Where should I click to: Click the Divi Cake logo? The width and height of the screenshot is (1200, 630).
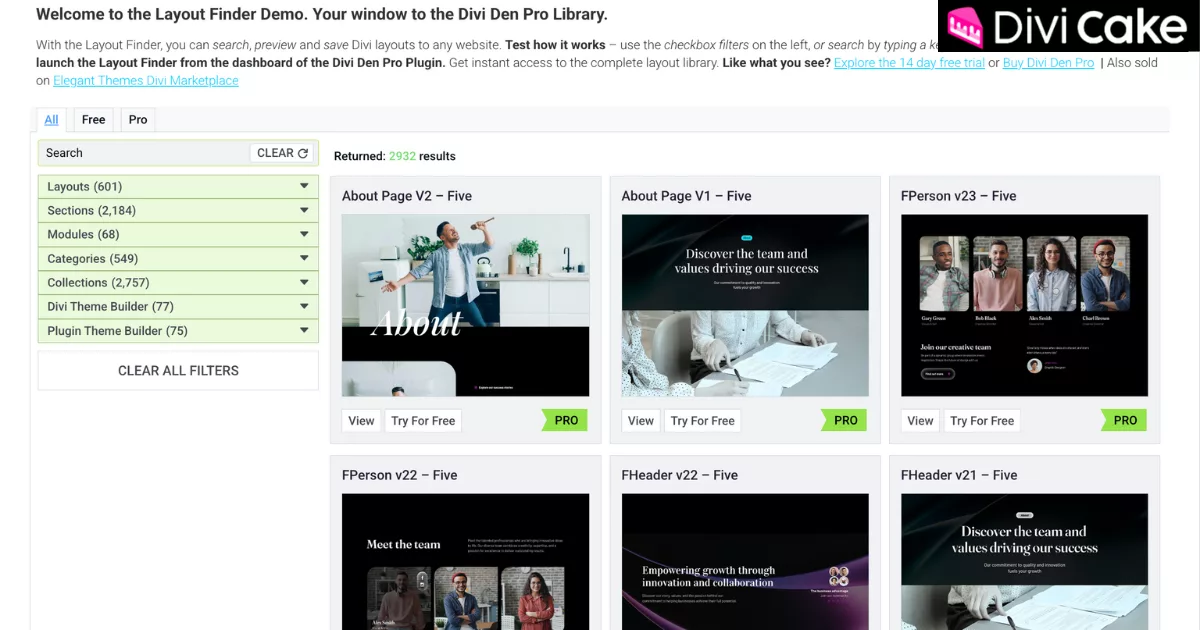point(1068,26)
